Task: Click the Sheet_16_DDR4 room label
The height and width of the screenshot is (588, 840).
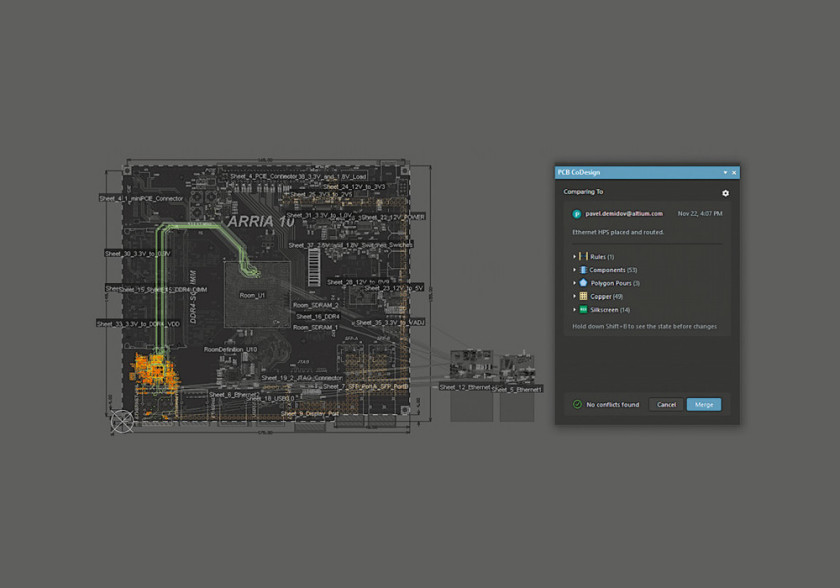Action: coord(318,316)
